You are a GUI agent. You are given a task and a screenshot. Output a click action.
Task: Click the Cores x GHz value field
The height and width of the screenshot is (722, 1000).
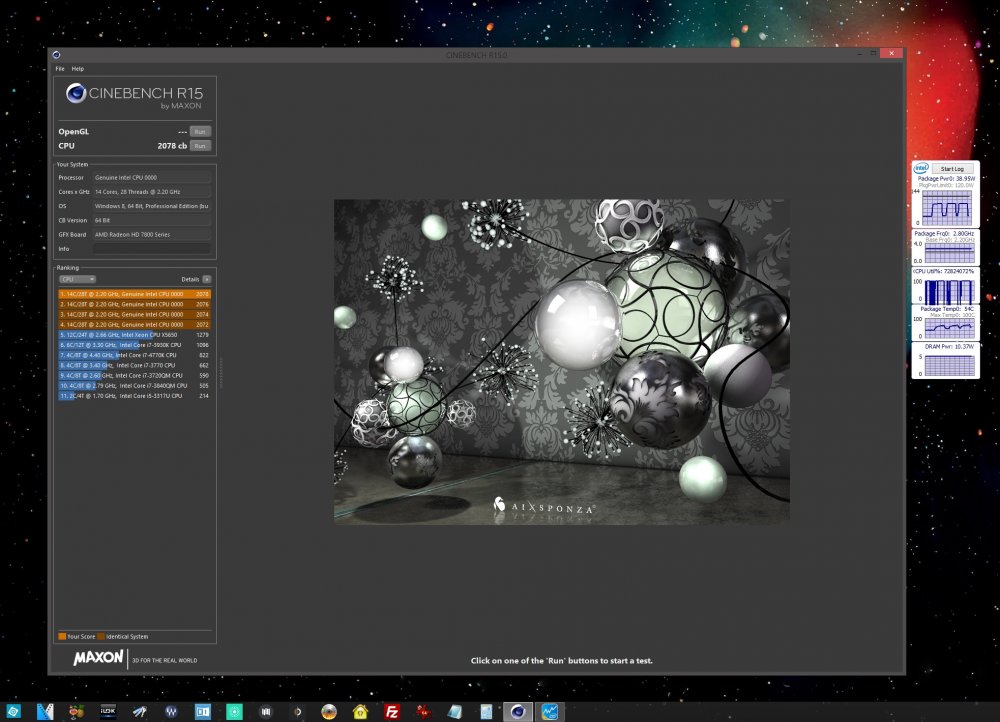[152, 191]
